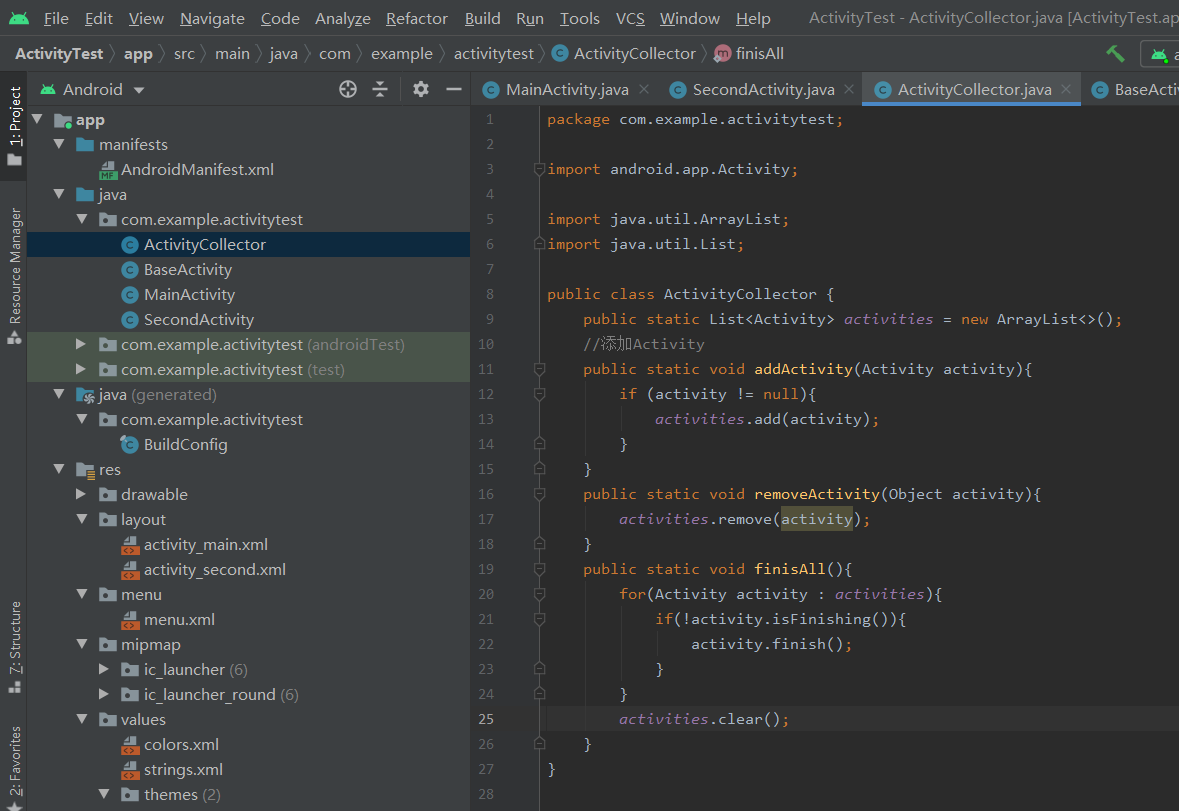Toggle the 1: Project tool window
1179x811 pixels.
pyautogui.click(x=14, y=126)
